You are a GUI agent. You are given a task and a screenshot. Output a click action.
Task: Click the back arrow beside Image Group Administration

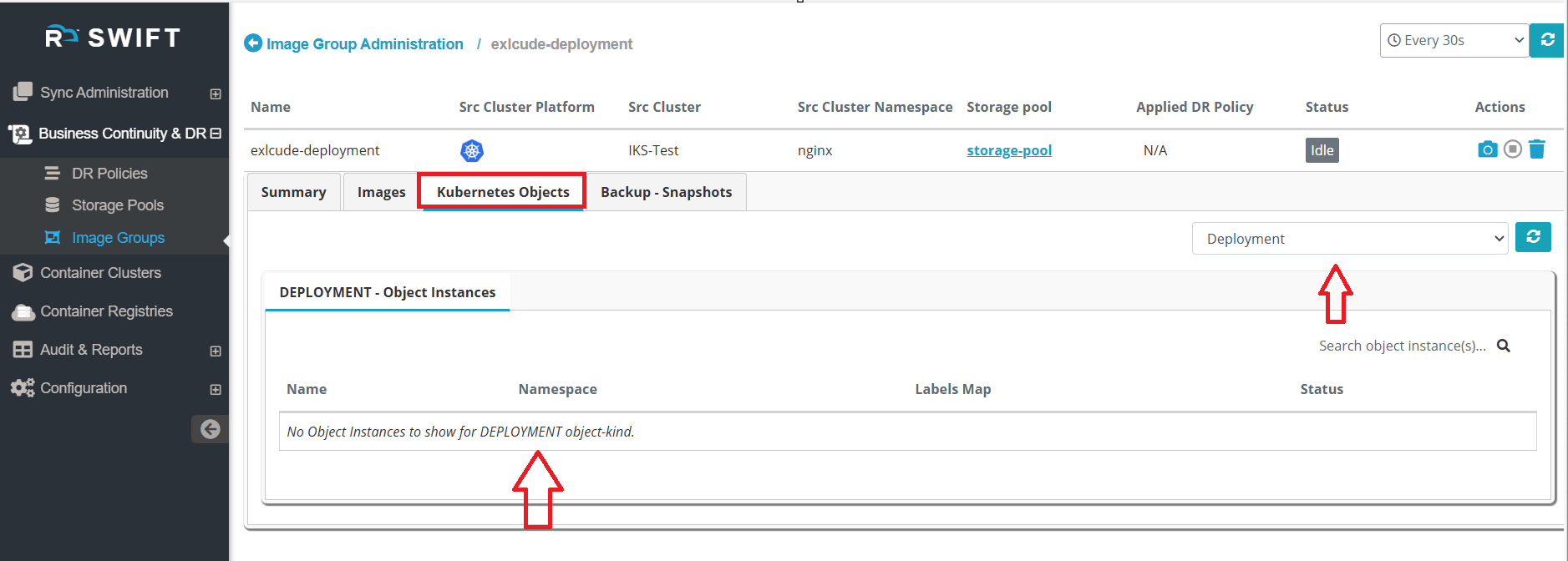pyautogui.click(x=253, y=43)
